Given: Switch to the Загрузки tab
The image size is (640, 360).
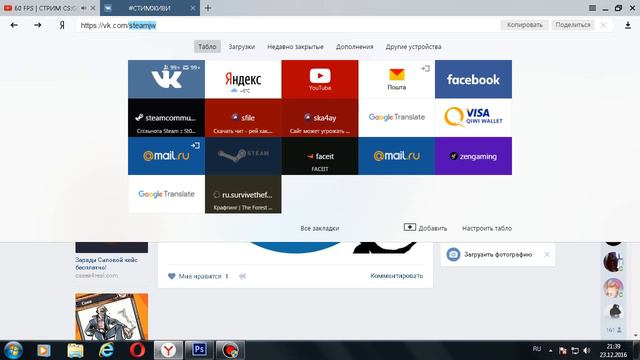Looking at the screenshot, I should 242,47.
